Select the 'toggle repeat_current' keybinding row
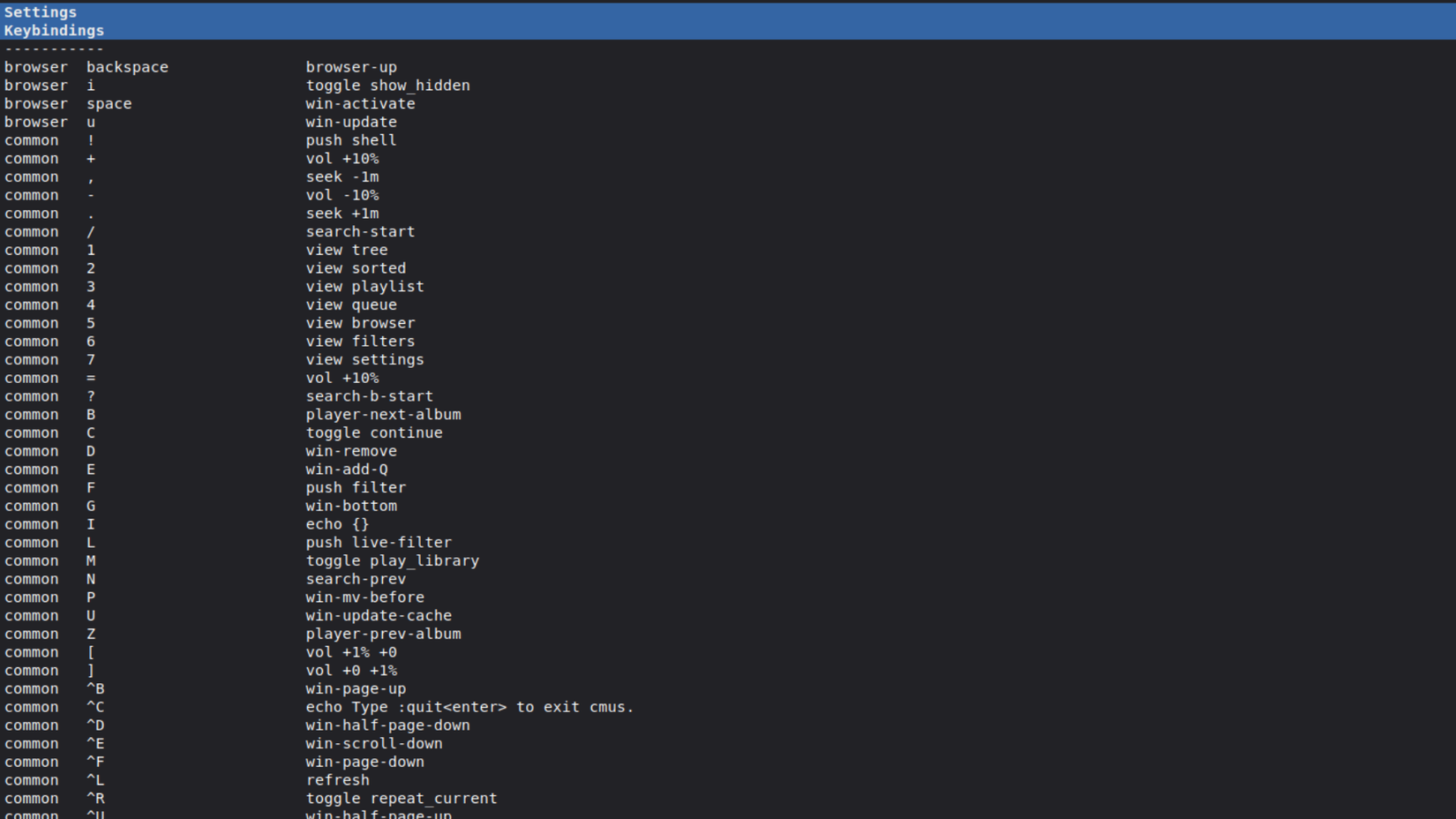1456x819 pixels. (x=728, y=799)
